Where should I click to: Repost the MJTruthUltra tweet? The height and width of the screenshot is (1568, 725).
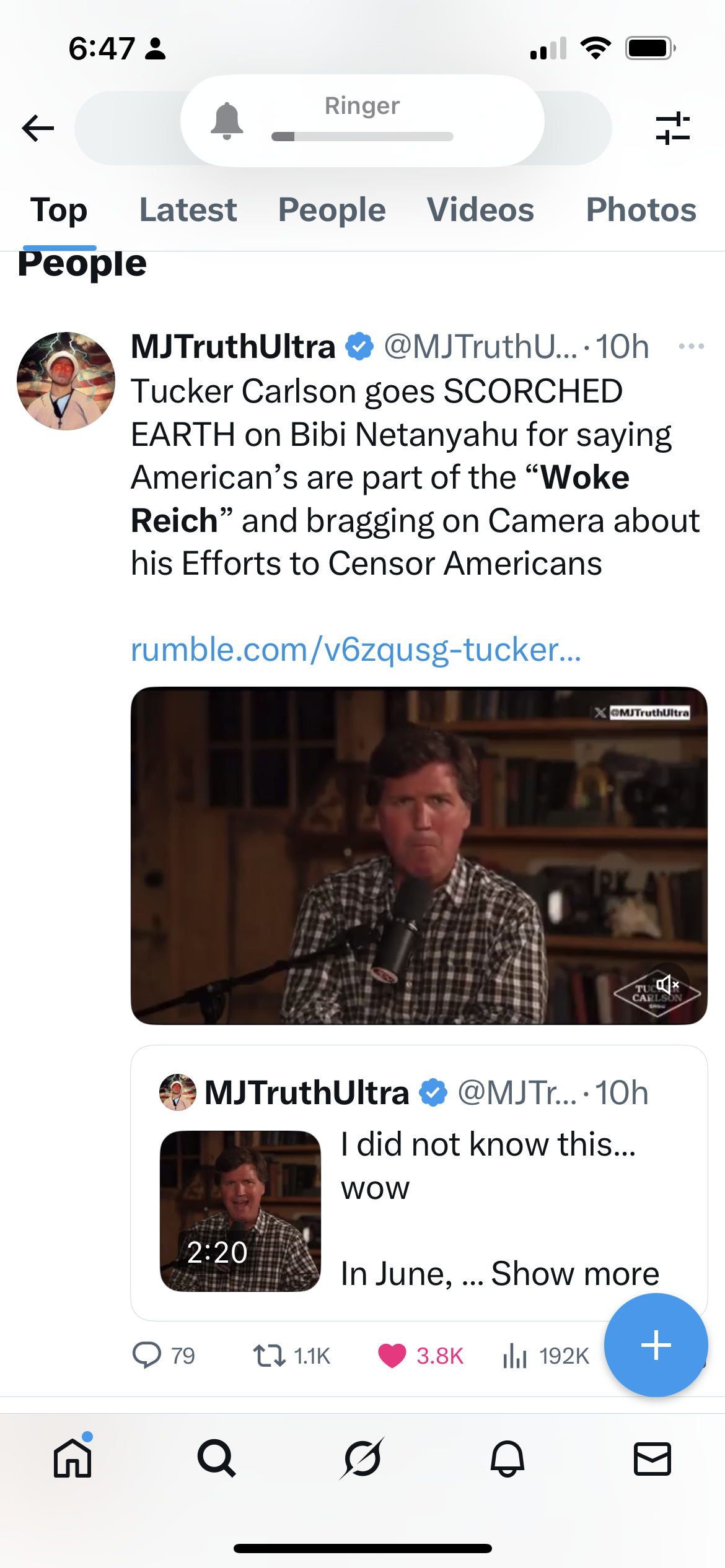[270, 1355]
